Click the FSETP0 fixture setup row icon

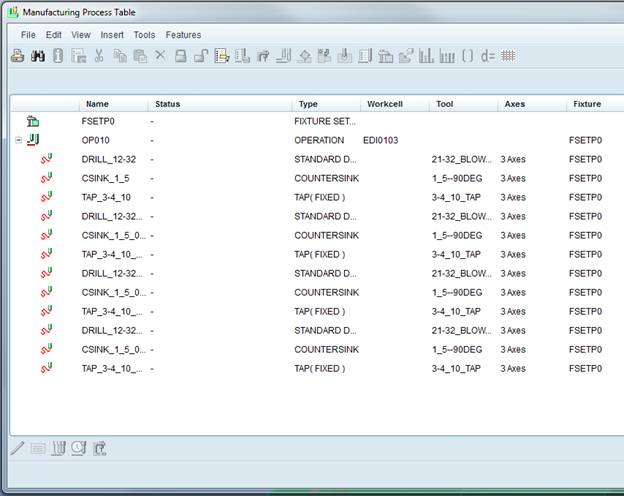[33, 121]
